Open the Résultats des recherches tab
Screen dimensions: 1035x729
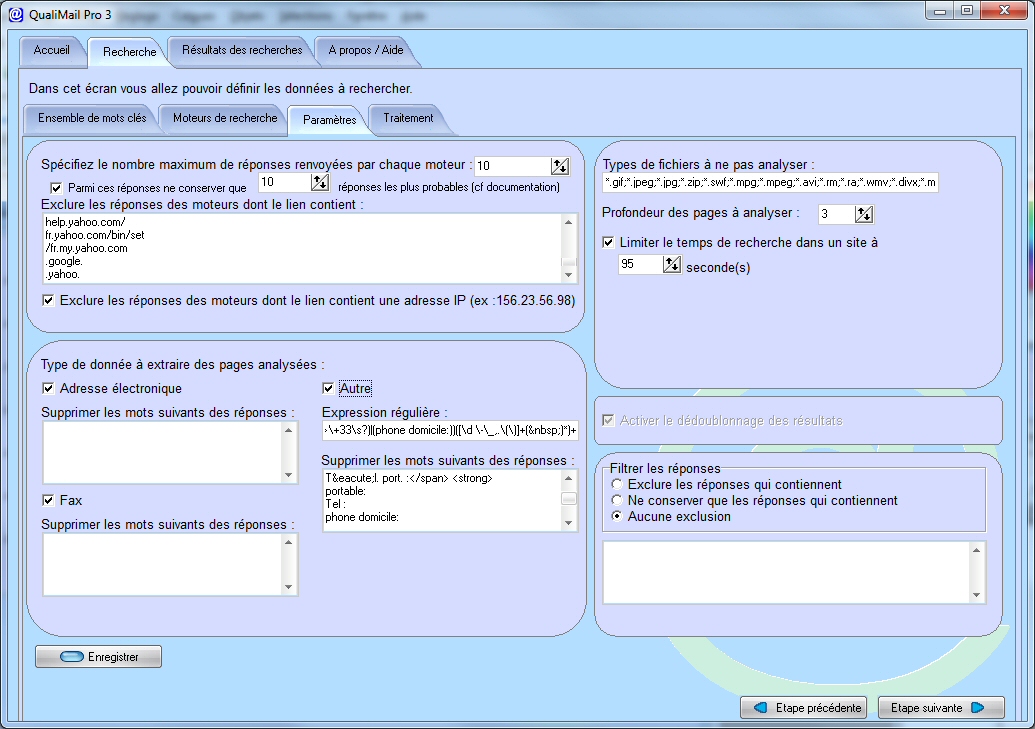click(x=242, y=50)
